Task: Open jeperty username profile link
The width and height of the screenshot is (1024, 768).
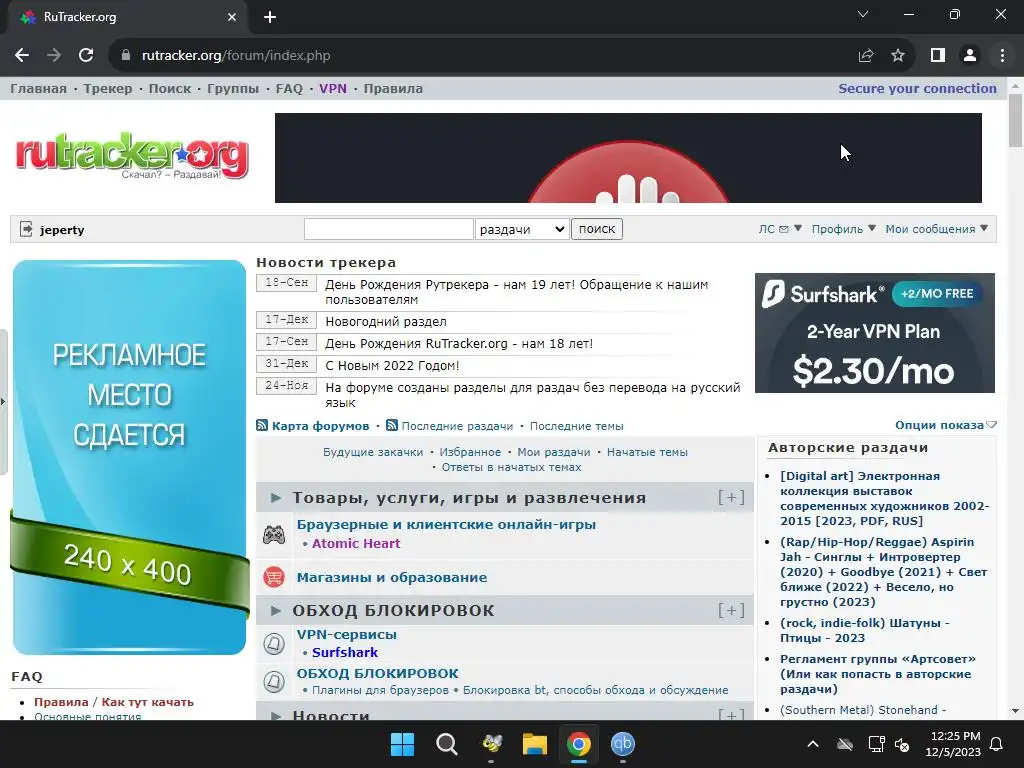Action: 62,230
